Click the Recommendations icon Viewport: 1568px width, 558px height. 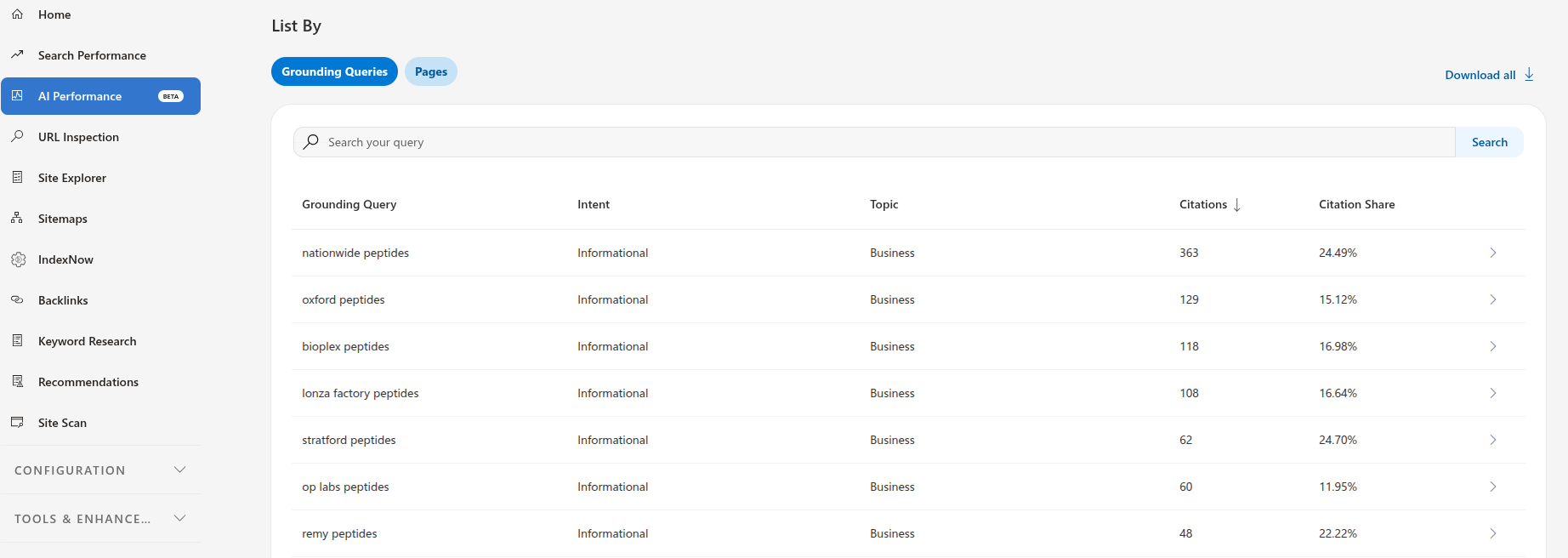pyautogui.click(x=17, y=382)
